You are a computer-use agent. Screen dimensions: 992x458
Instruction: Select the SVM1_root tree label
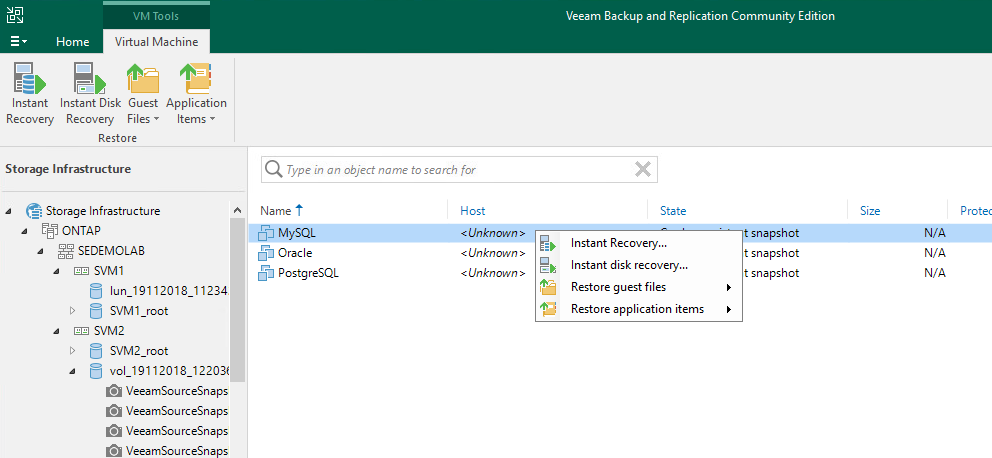tap(139, 311)
